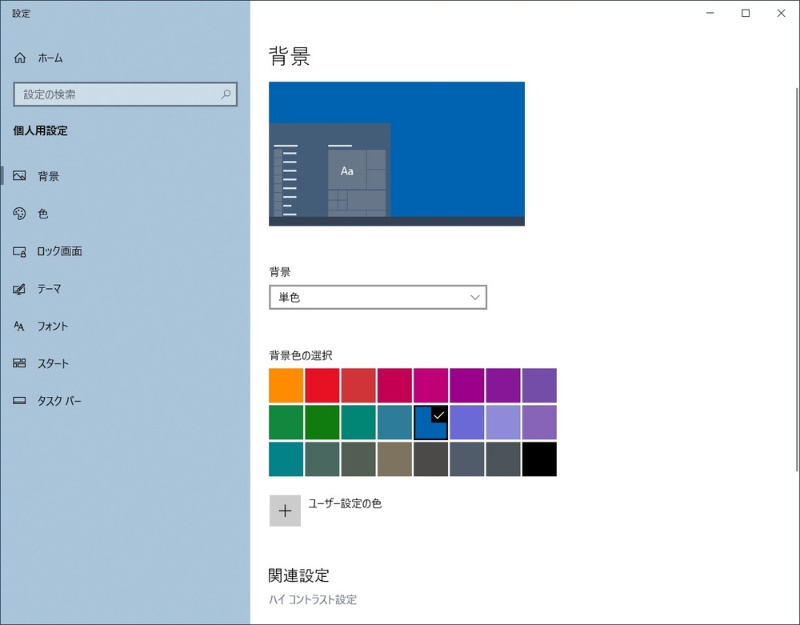Click the search magnifier icon
Screen dimensions: 800x625
(227, 95)
